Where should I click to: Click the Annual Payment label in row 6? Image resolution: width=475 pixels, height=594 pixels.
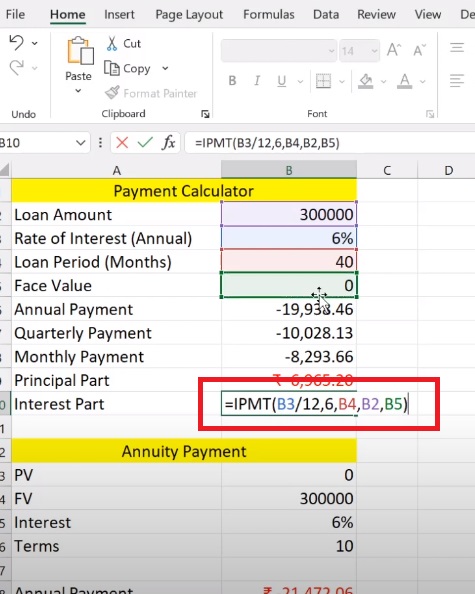pos(116,309)
